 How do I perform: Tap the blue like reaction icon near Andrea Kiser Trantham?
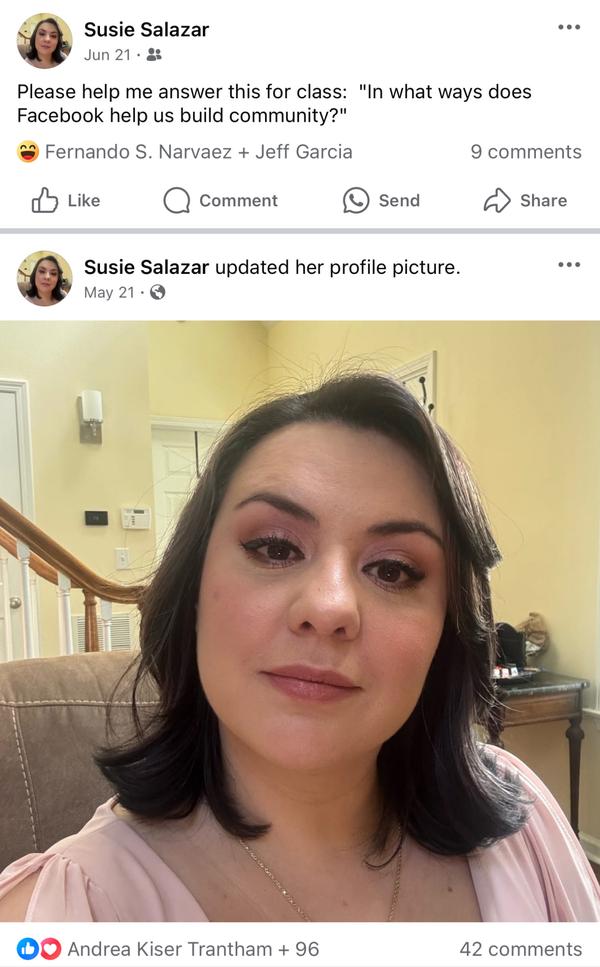(27, 948)
